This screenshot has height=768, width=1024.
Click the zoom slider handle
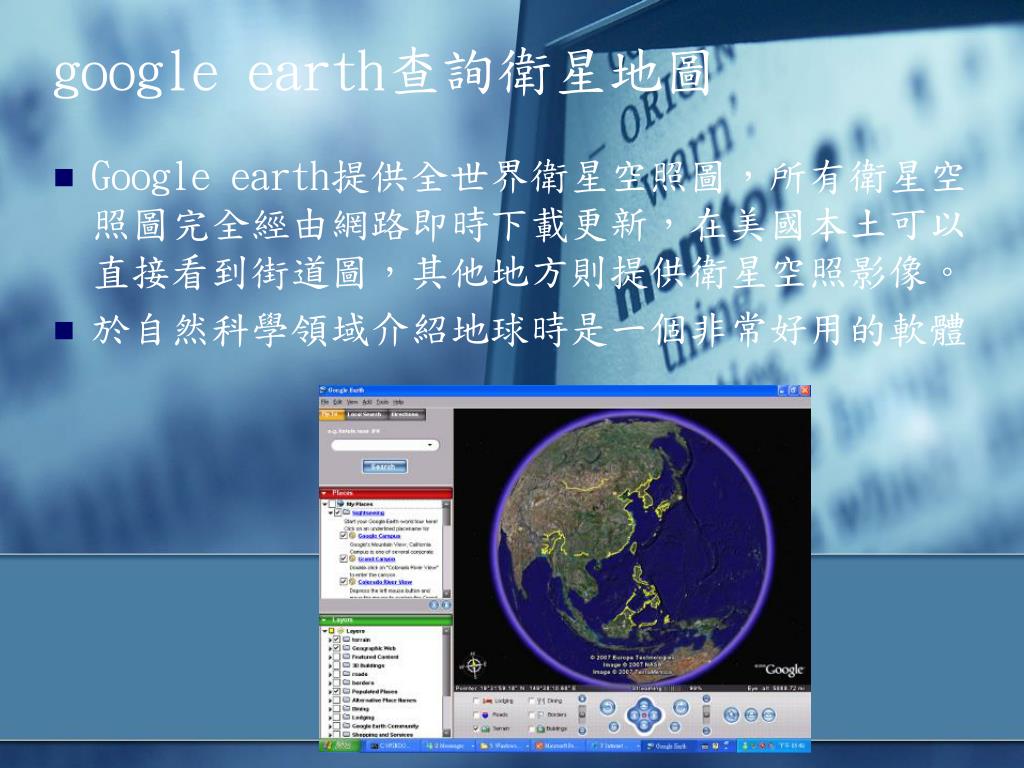point(583,713)
